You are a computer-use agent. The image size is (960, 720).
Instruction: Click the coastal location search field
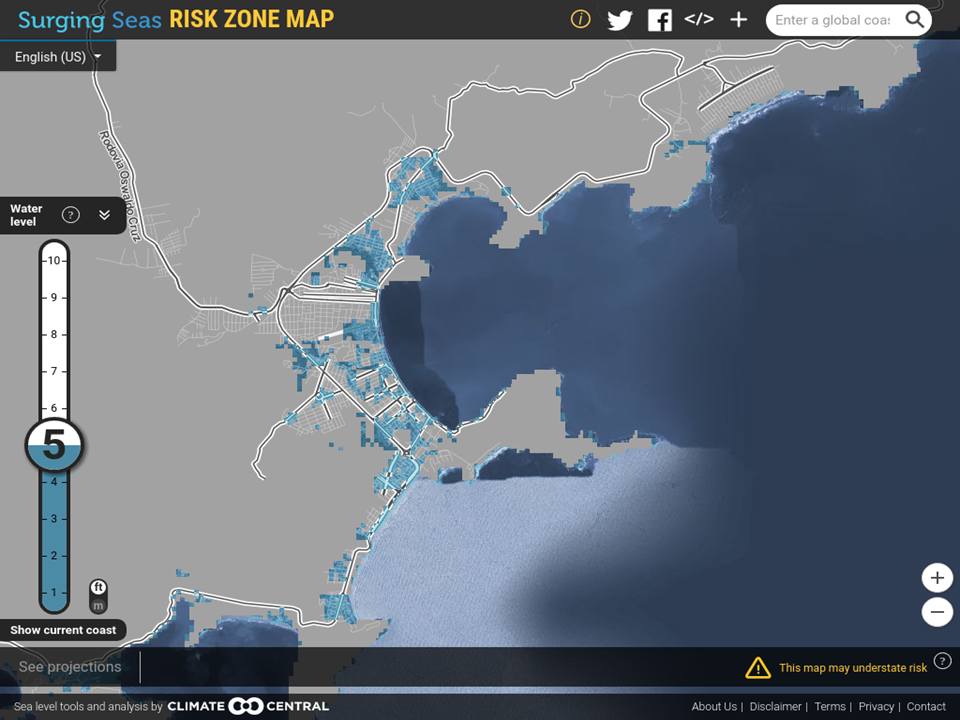coord(832,20)
